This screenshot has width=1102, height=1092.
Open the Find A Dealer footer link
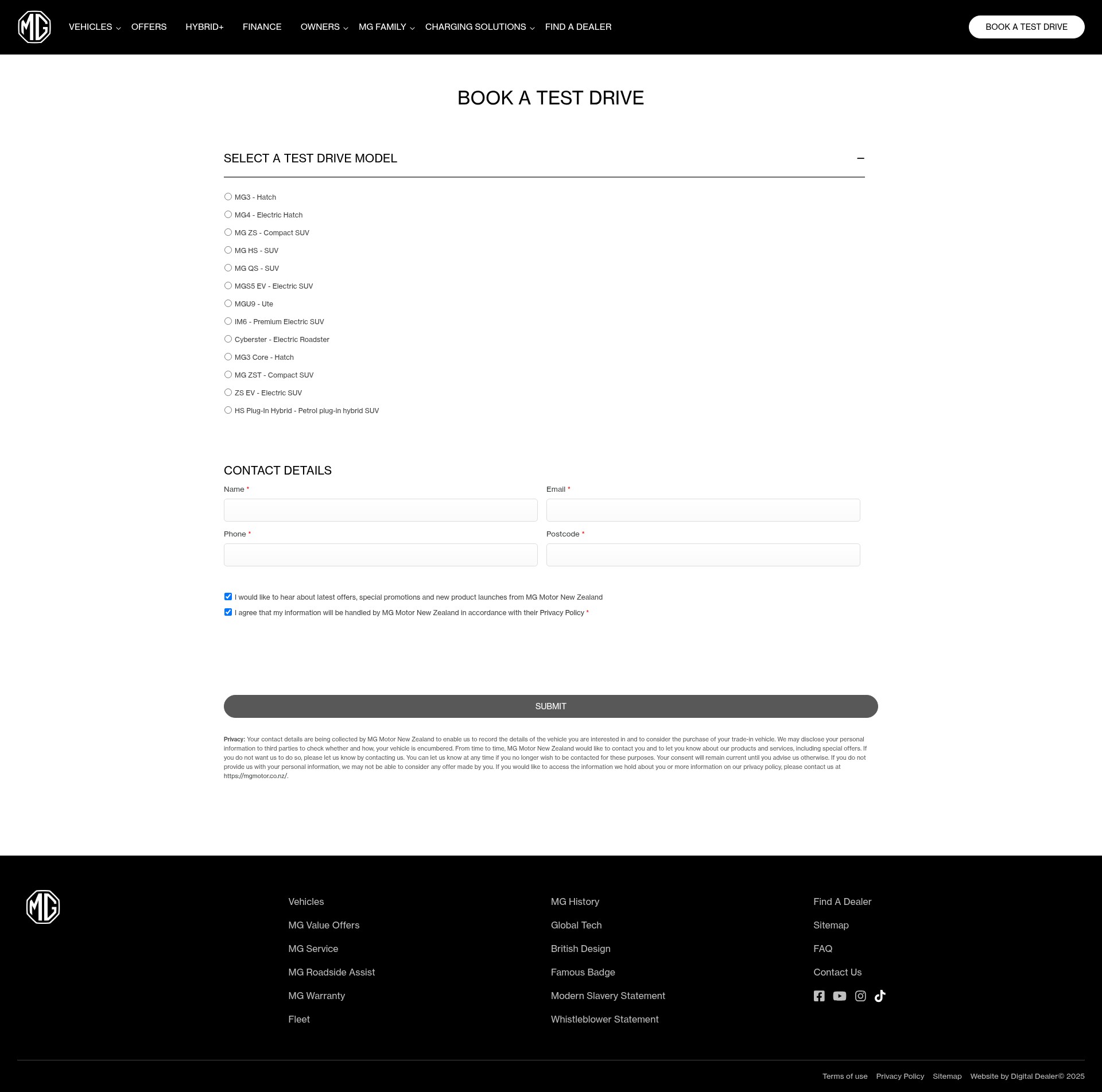pos(843,902)
